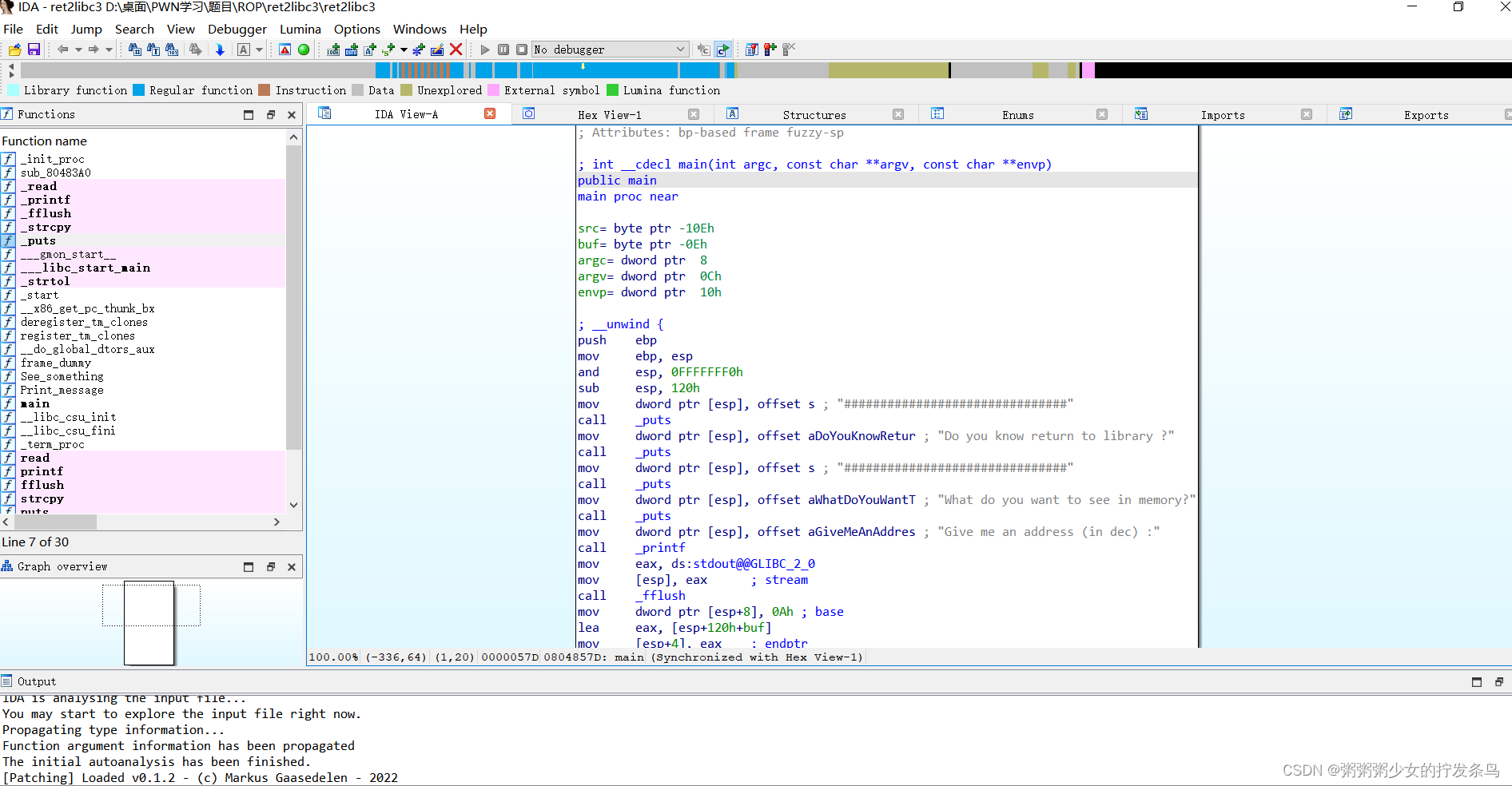Image resolution: width=1512 pixels, height=786 pixels.
Task: Click the convert to data icon
Action: [x=352, y=50]
